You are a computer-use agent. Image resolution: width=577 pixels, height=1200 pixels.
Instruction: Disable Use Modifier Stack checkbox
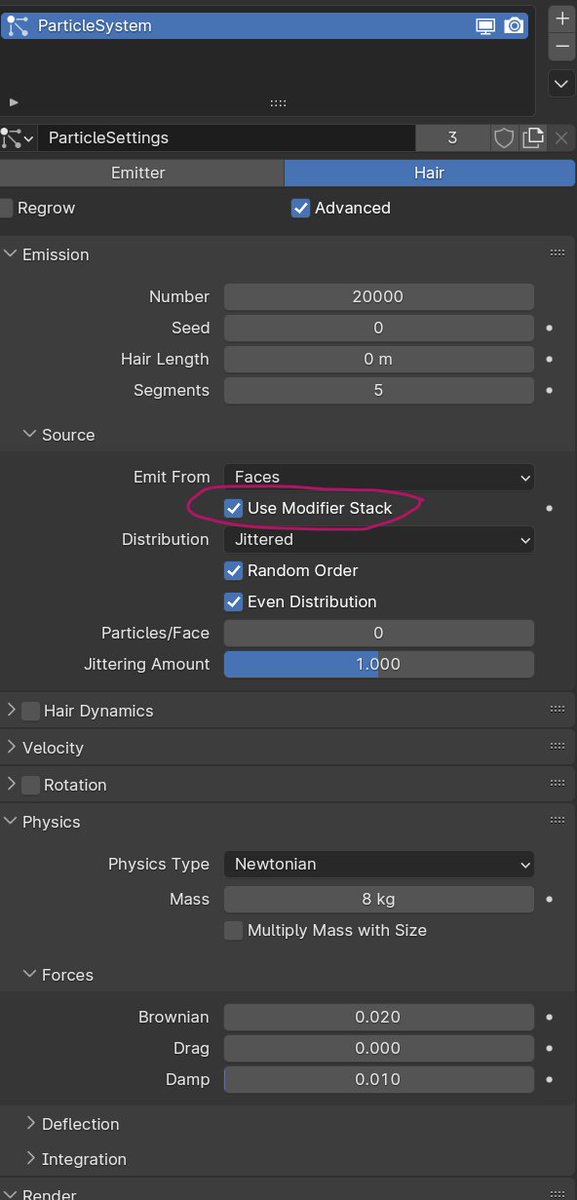tap(233, 508)
